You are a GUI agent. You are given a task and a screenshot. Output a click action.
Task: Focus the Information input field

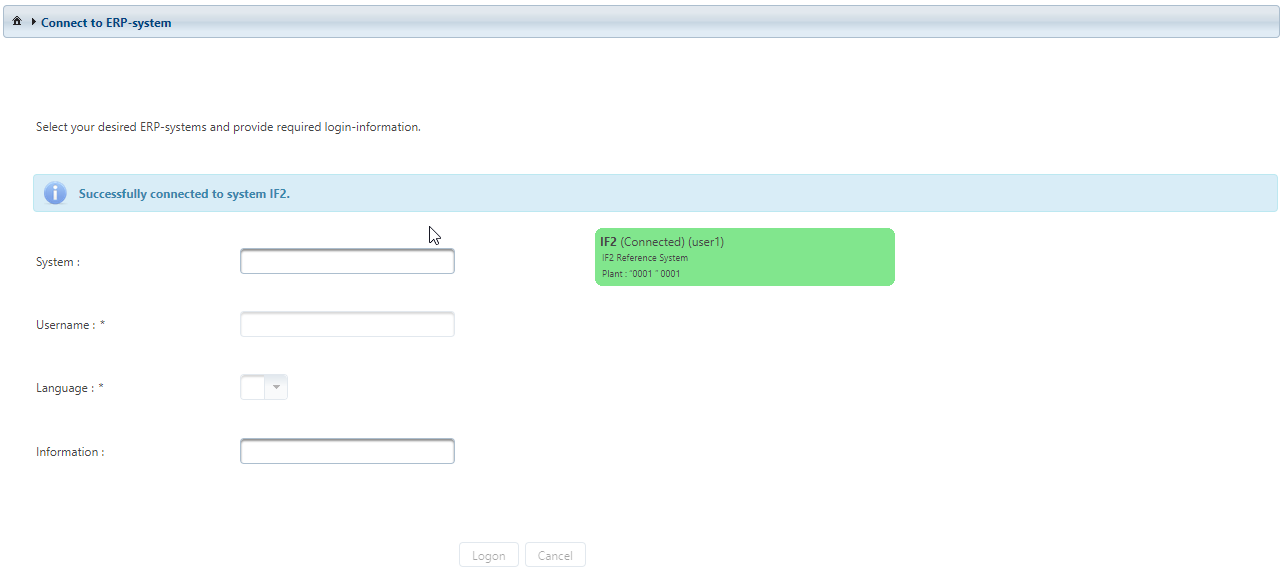coord(347,451)
